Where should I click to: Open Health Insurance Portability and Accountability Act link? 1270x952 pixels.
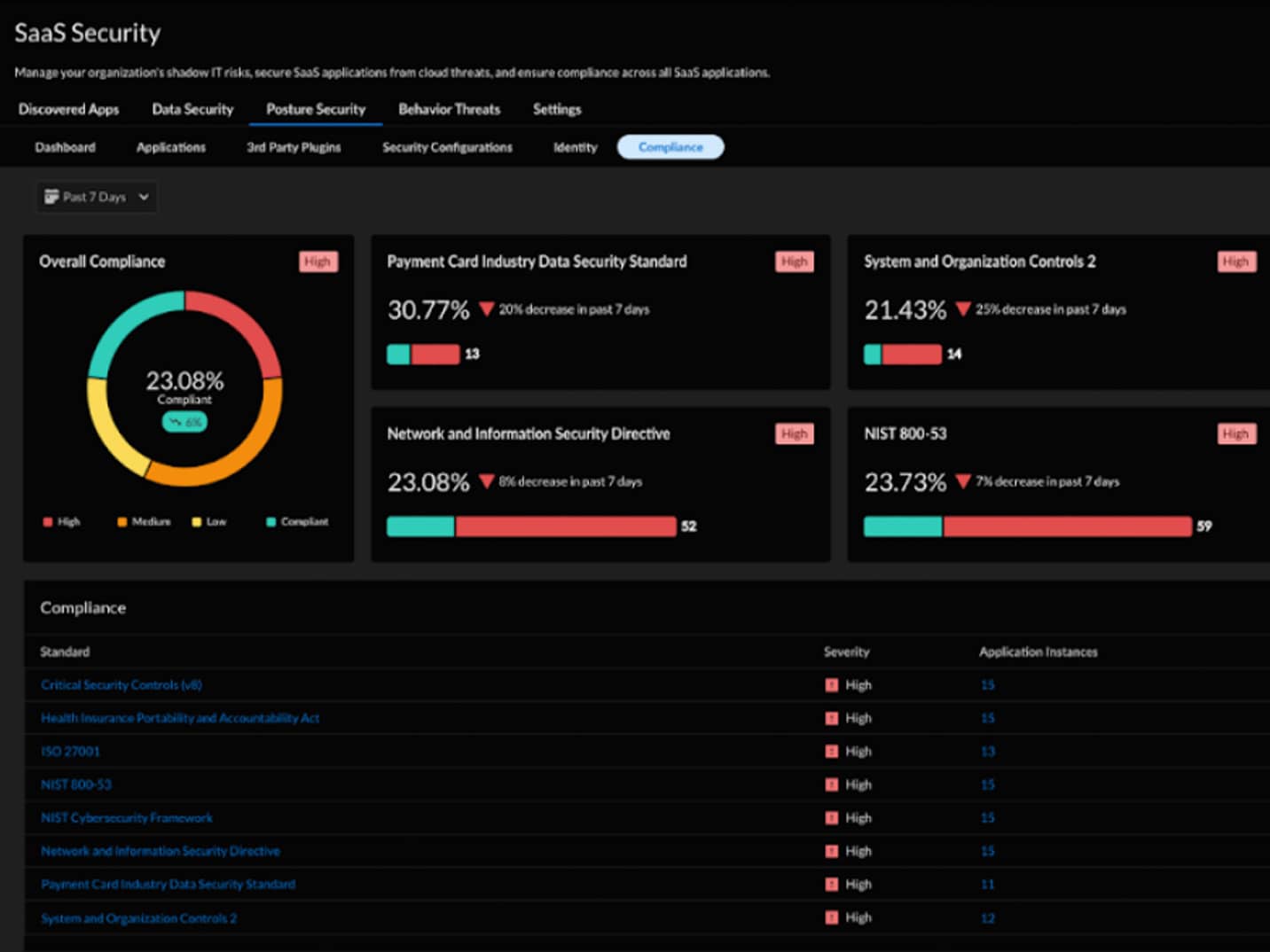[x=180, y=718]
